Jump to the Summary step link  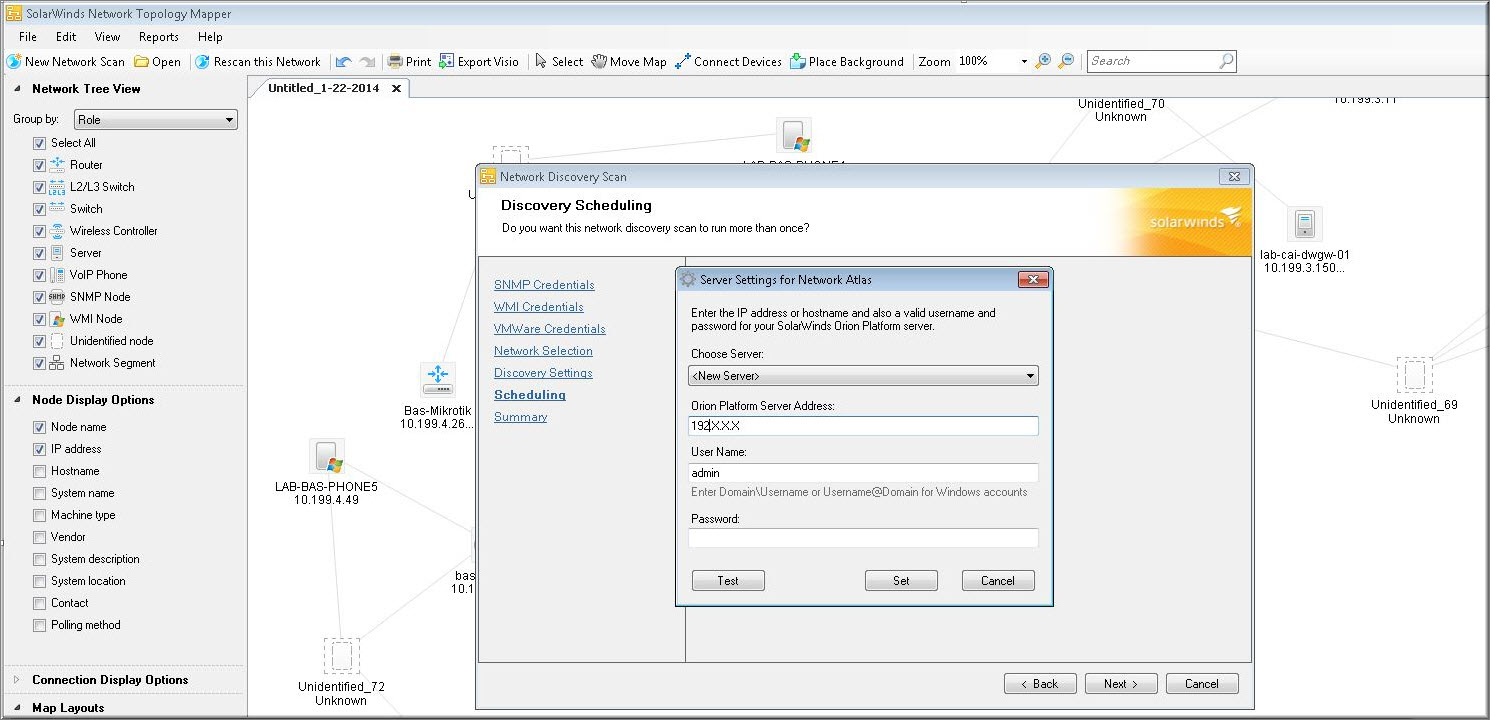[x=520, y=417]
